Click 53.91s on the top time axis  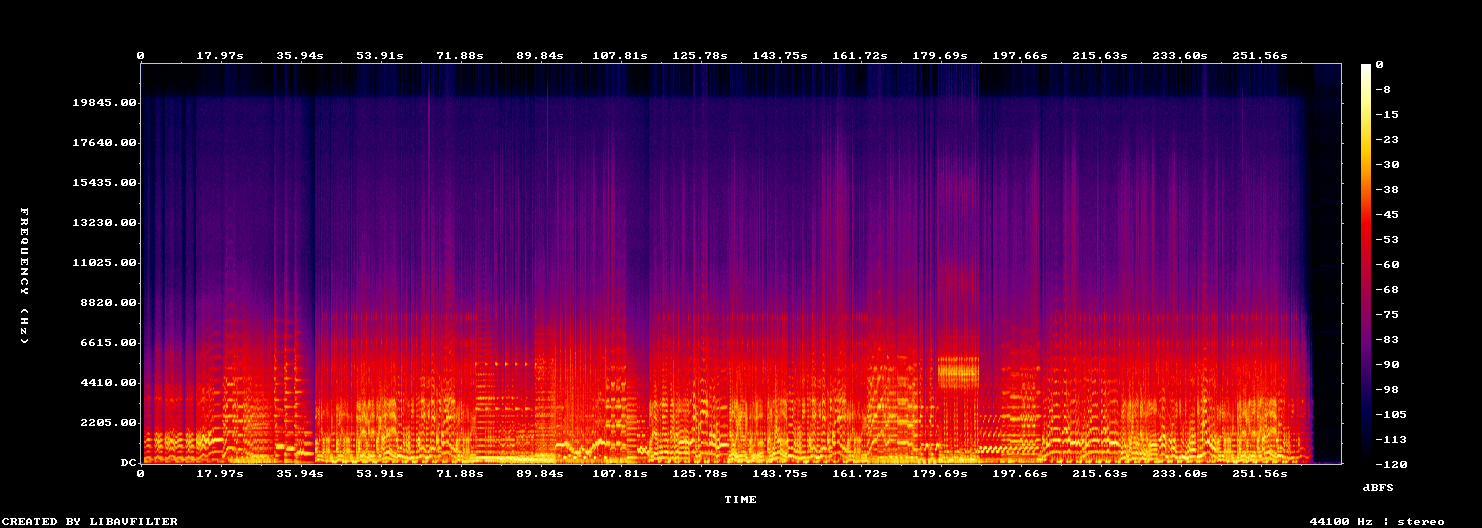[x=380, y=56]
